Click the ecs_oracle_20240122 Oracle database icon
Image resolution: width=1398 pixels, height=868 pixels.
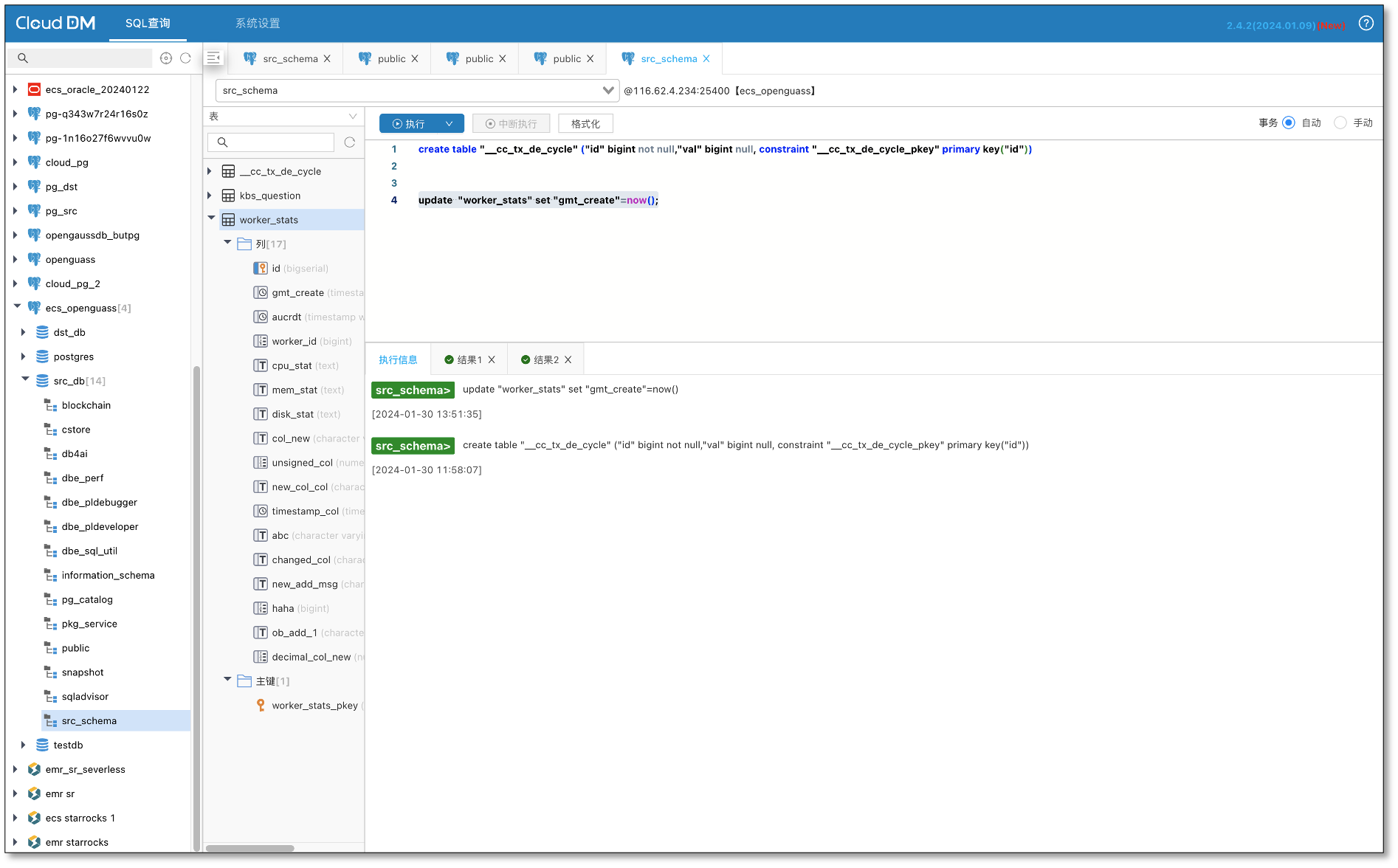[34, 89]
